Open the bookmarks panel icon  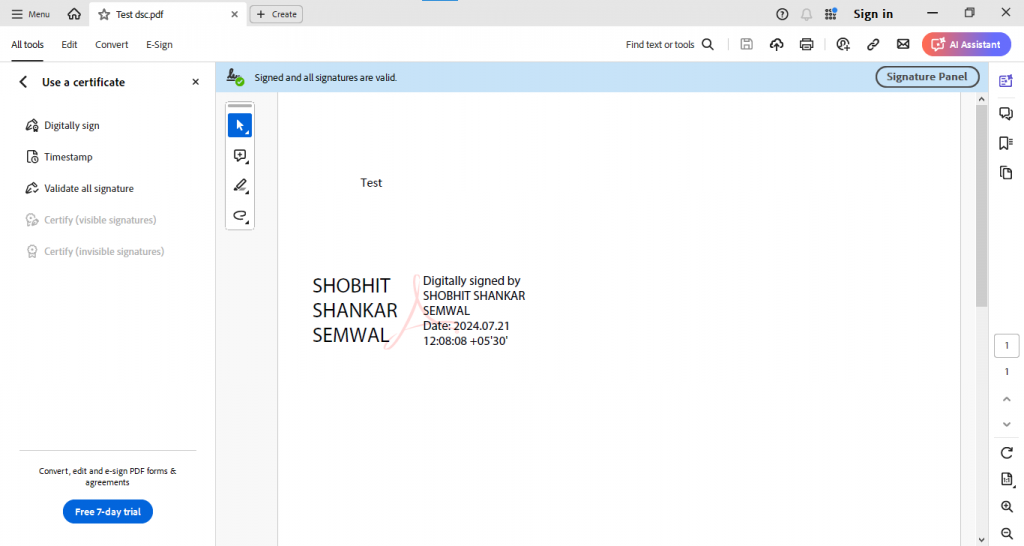(x=1006, y=143)
